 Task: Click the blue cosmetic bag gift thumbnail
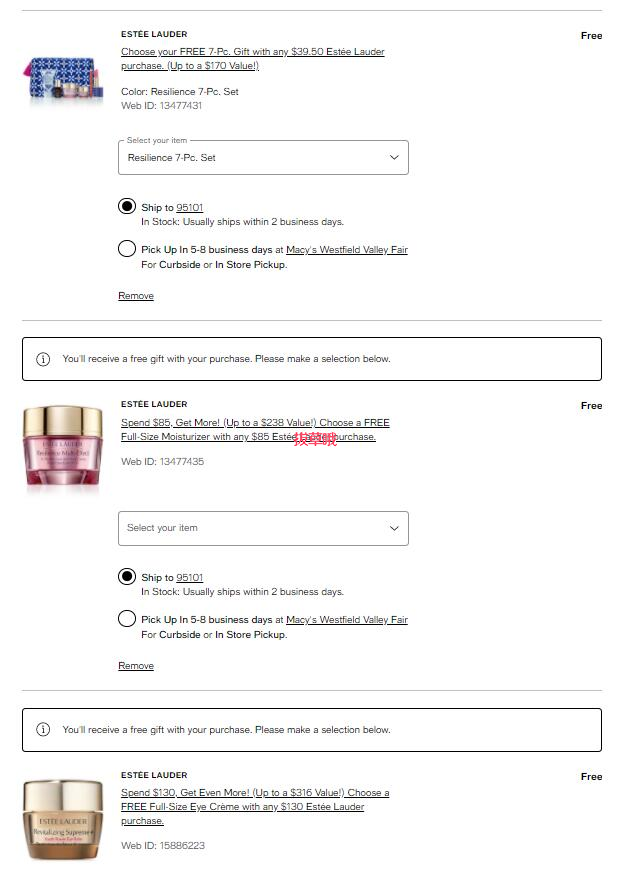[x=63, y=79]
